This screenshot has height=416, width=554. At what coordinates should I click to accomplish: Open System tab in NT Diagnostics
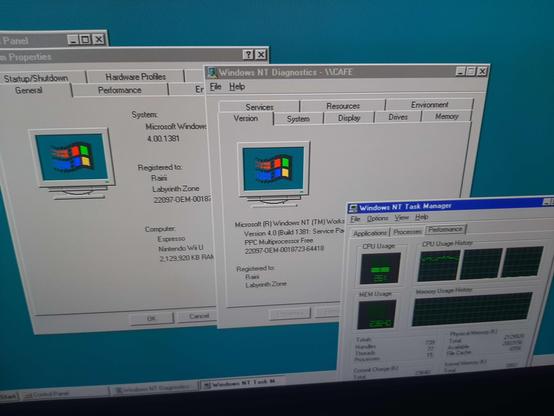coord(298,119)
